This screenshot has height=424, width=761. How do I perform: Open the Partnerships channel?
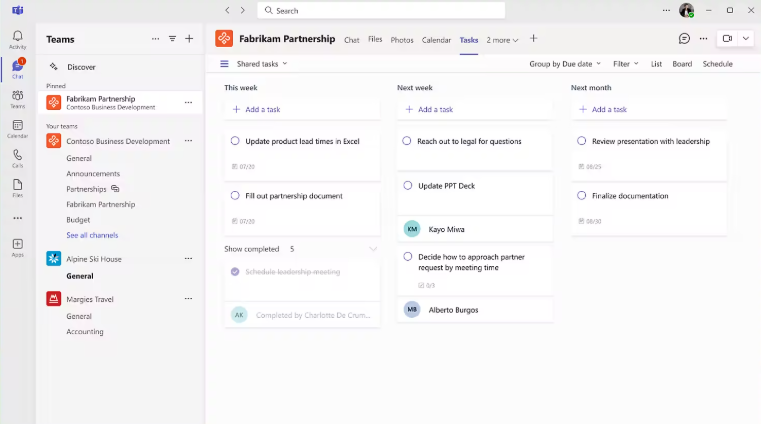(86, 189)
